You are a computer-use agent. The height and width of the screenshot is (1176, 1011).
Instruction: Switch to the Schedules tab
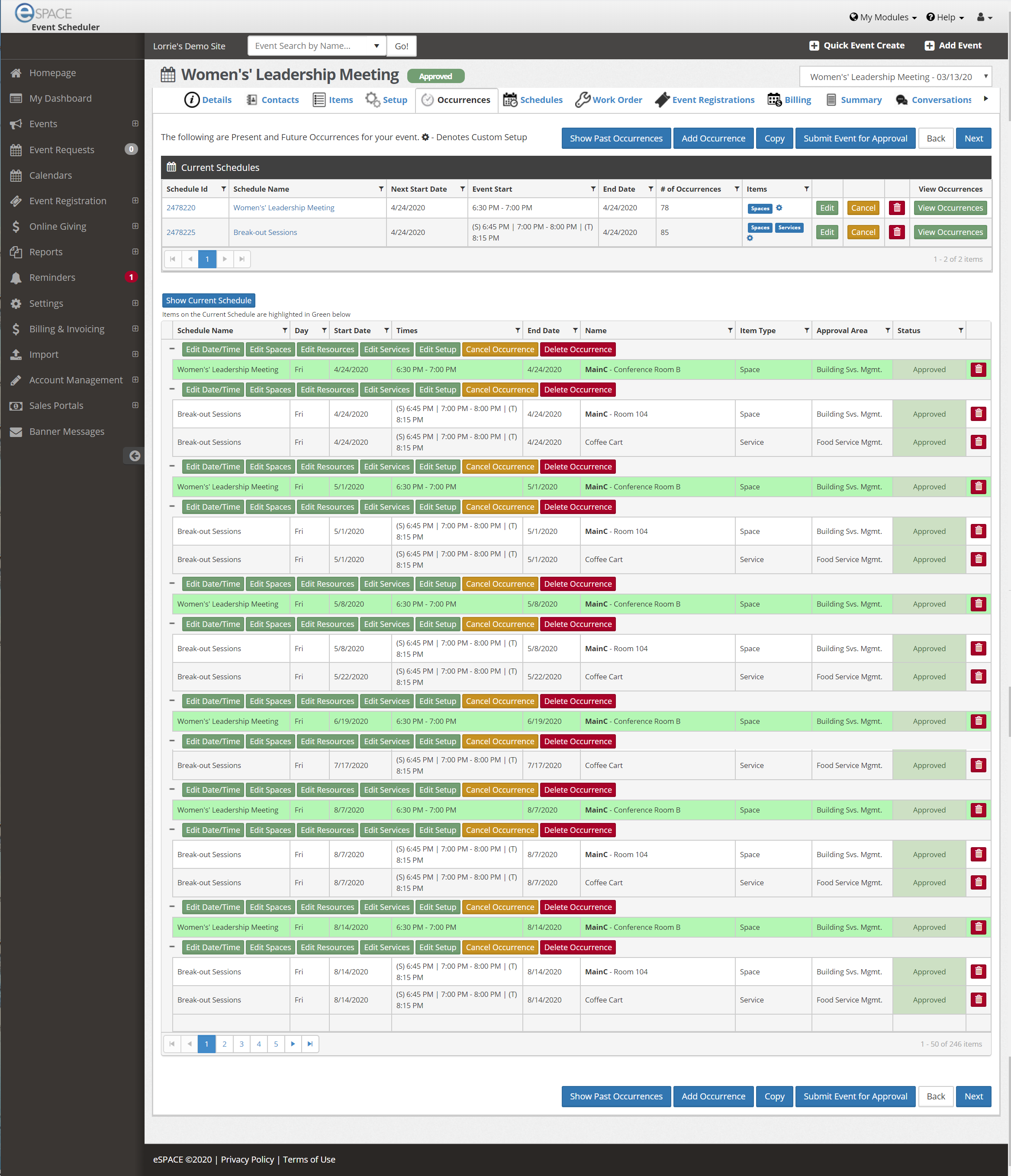point(533,100)
